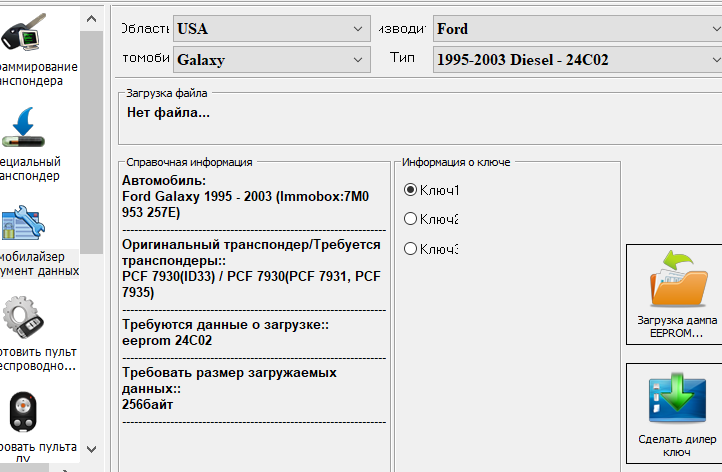
Task: Open the 1995-2003 Diesel - 24C02 type dropdown
Action: coord(577,59)
